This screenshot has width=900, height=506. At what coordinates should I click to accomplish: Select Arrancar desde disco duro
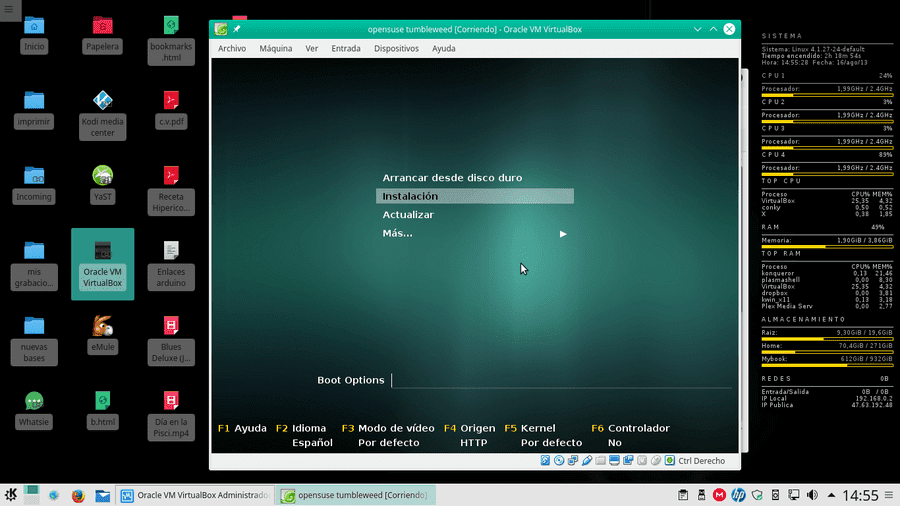(452, 177)
